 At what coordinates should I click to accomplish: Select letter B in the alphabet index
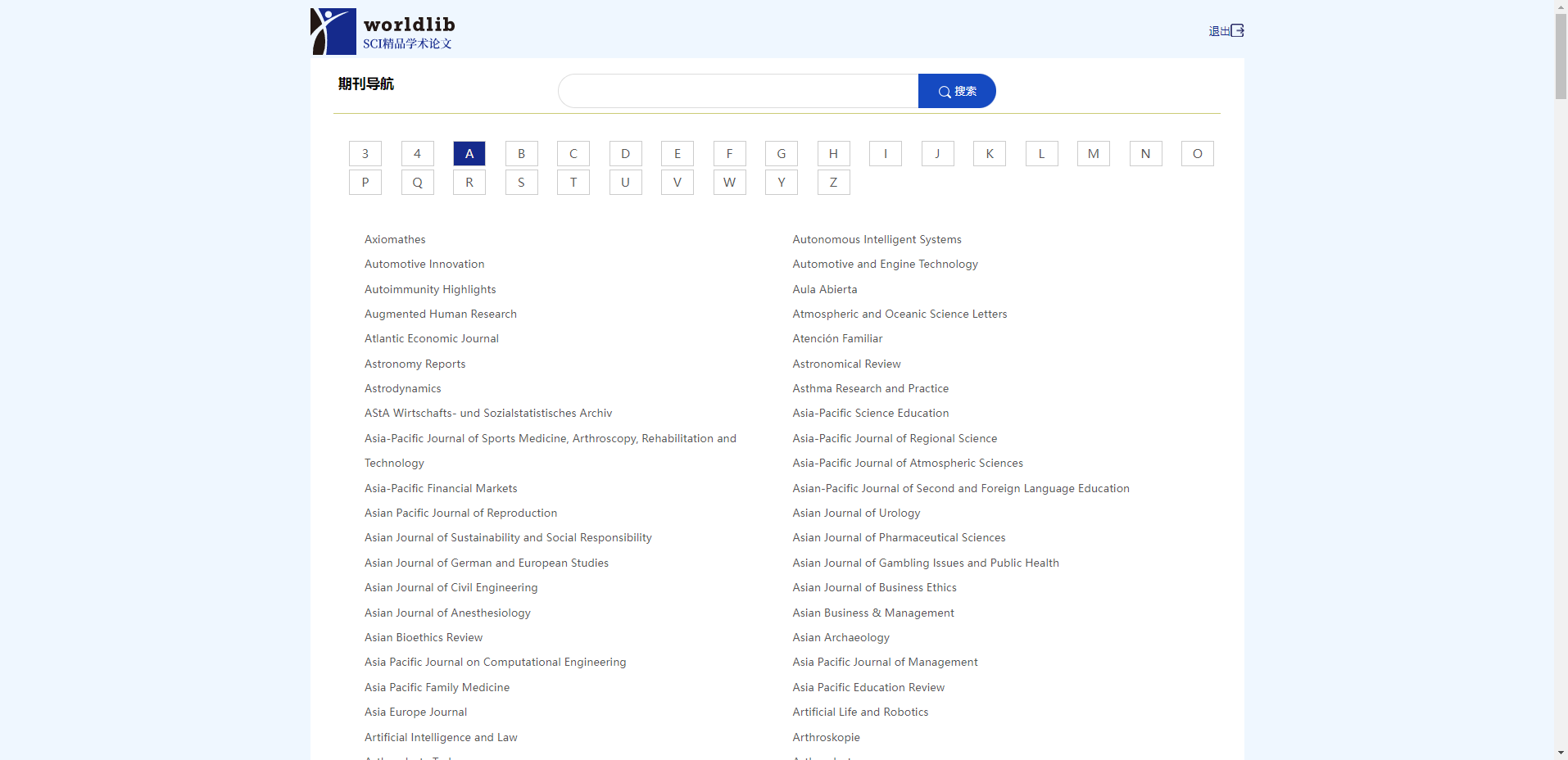click(521, 154)
